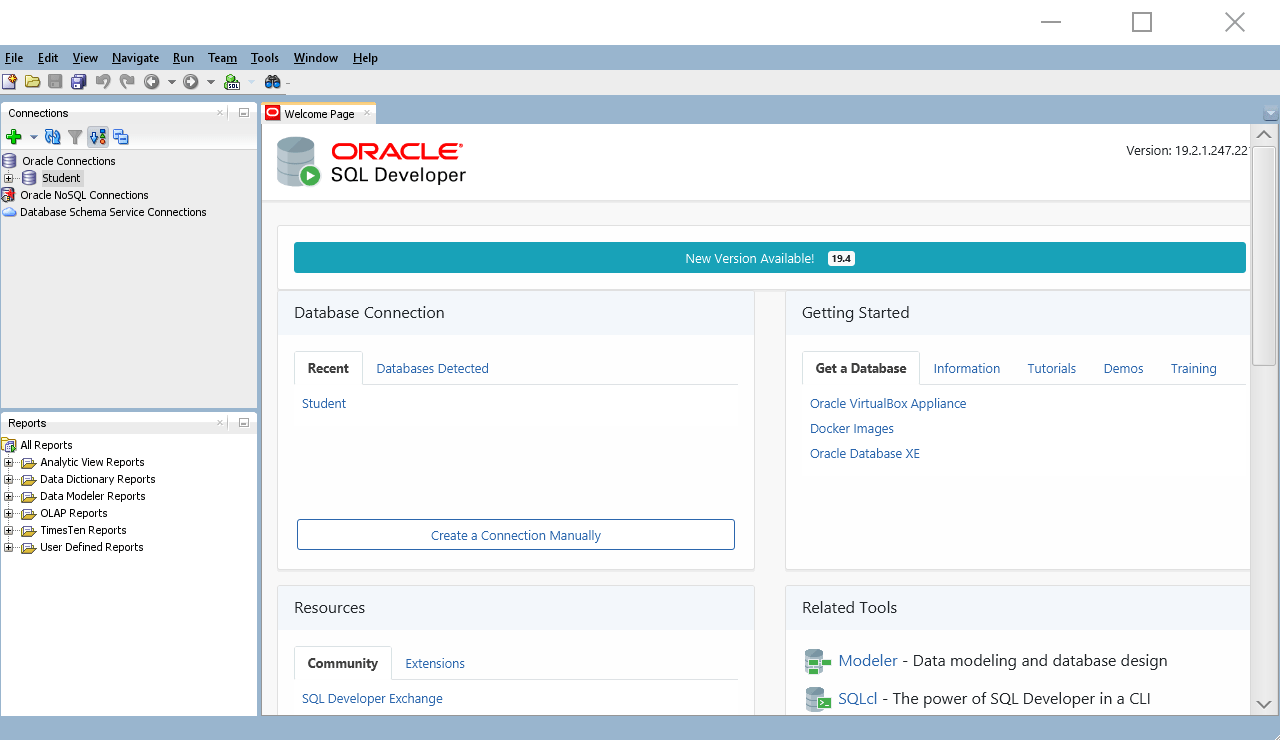Image resolution: width=1280 pixels, height=740 pixels.
Task: Click the Save All toolbar icon
Action: point(78,82)
